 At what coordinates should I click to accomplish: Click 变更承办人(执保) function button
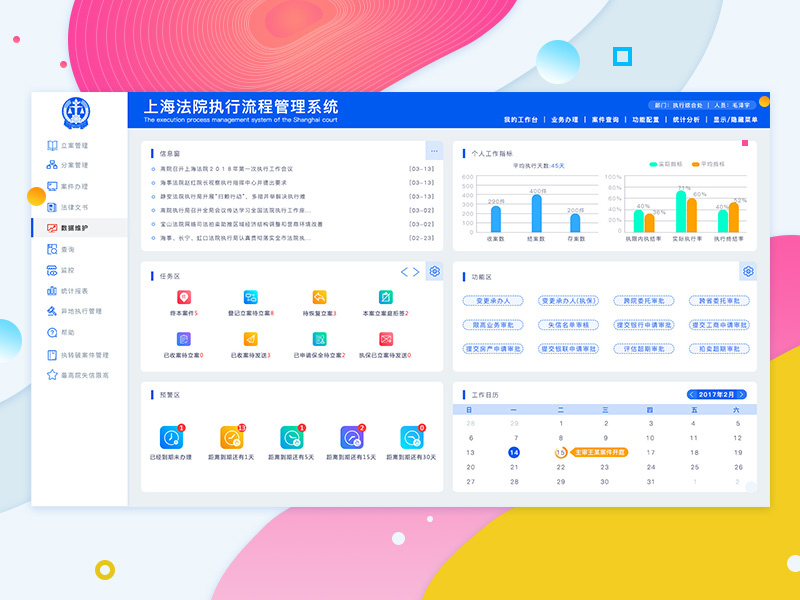click(x=568, y=301)
